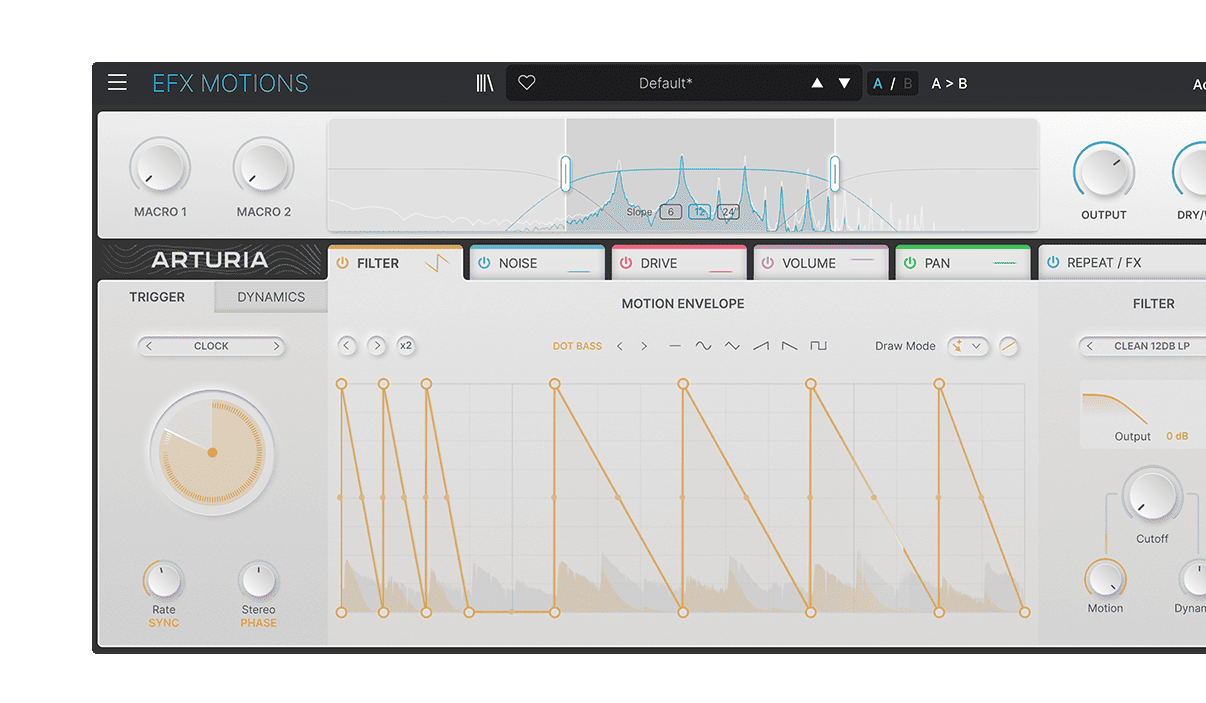Screen dimensions: 1206x703
Task: Select the sine wave envelope shape
Action: tap(703, 346)
